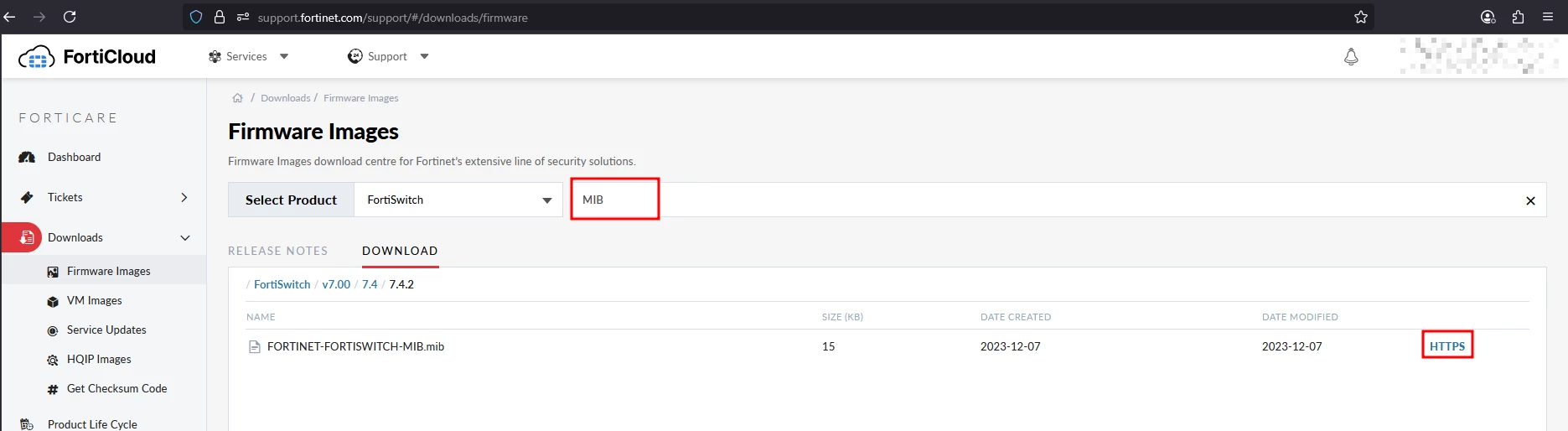Open Firmware Images in sidebar
This screenshot has width=1568, height=431.
click(x=109, y=271)
